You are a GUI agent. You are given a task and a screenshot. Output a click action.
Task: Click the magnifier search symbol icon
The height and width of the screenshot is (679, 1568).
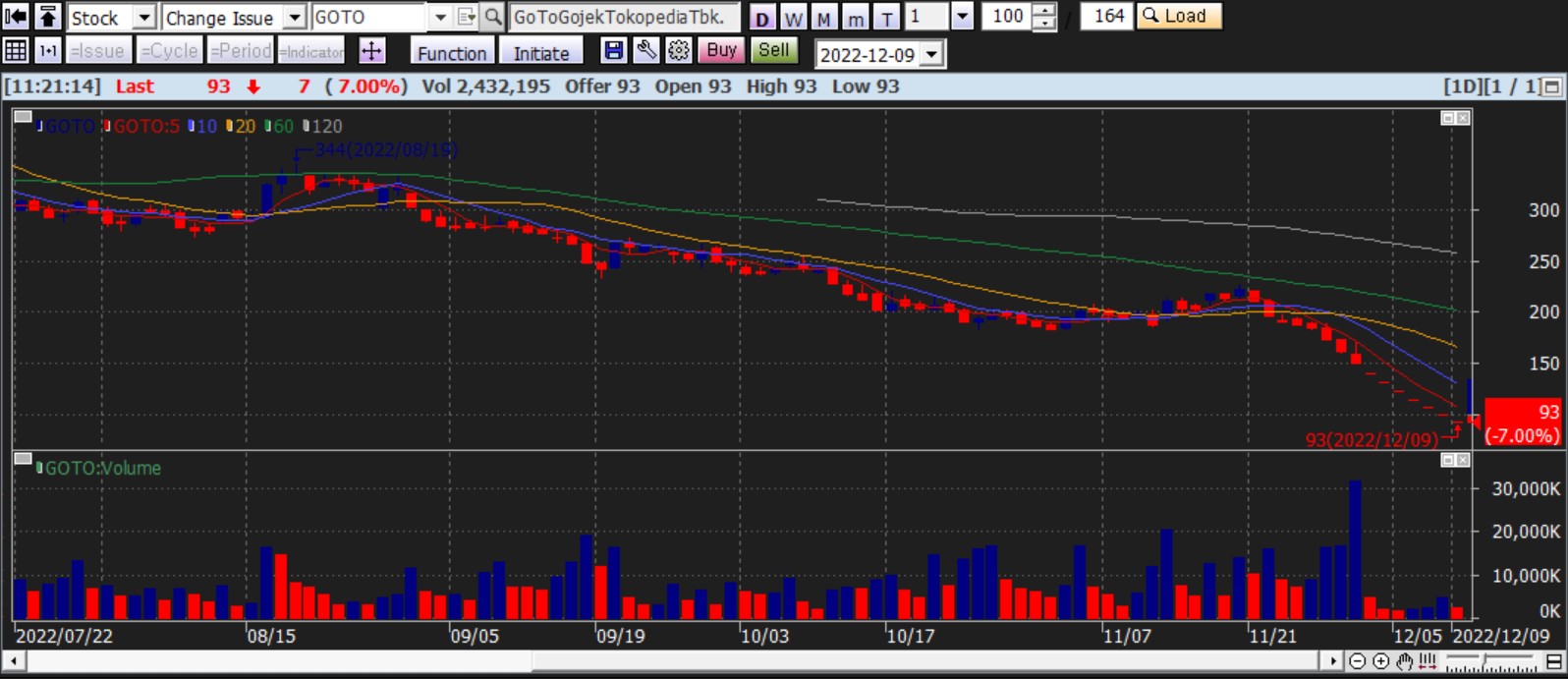coord(492,18)
